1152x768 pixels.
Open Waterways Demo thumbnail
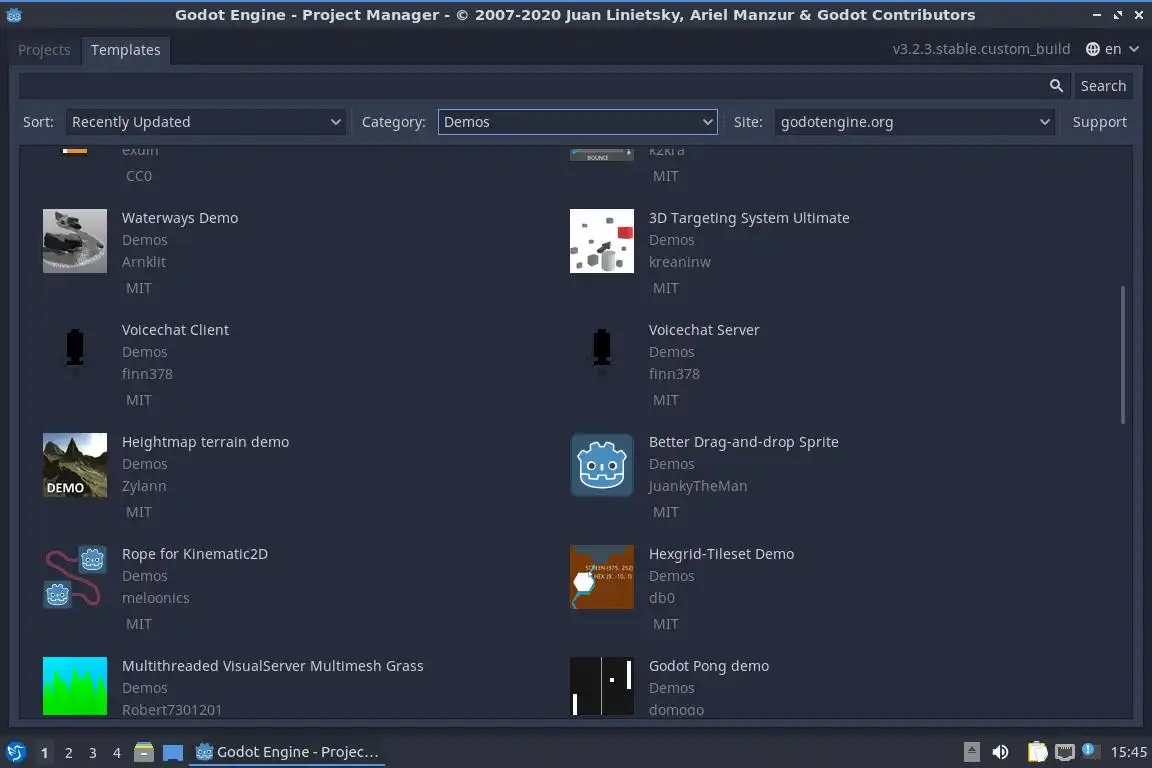(75, 241)
